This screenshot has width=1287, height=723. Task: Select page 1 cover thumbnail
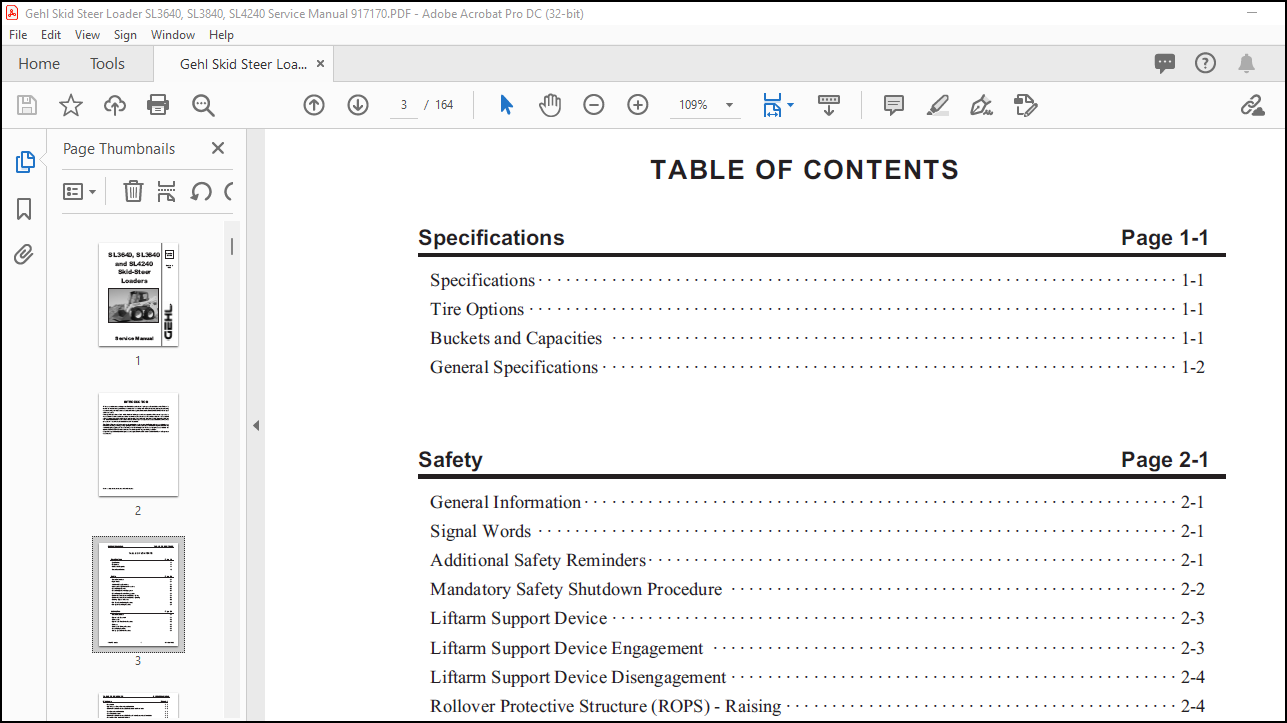point(138,295)
